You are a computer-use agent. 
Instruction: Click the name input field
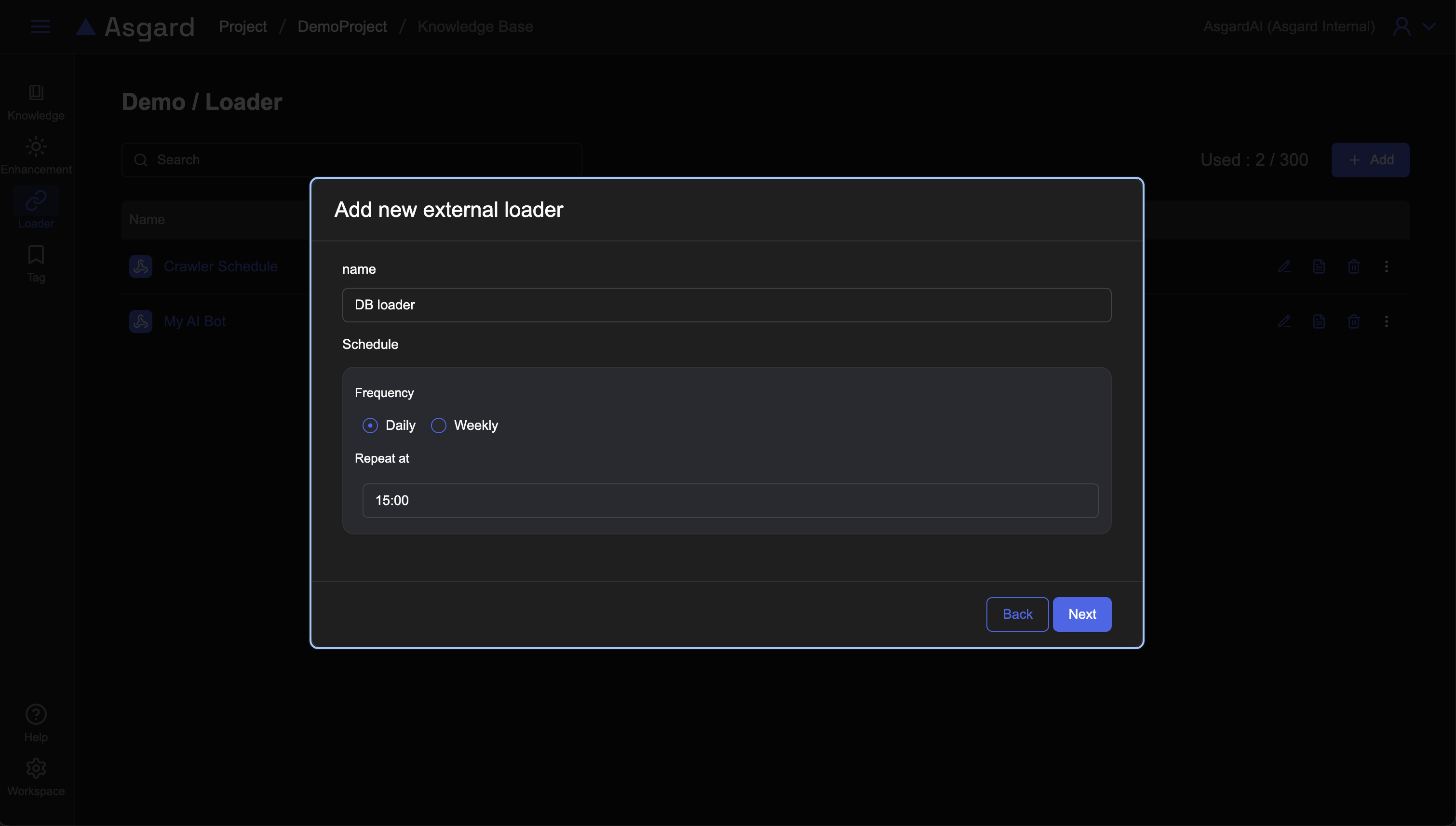(726, 305)
